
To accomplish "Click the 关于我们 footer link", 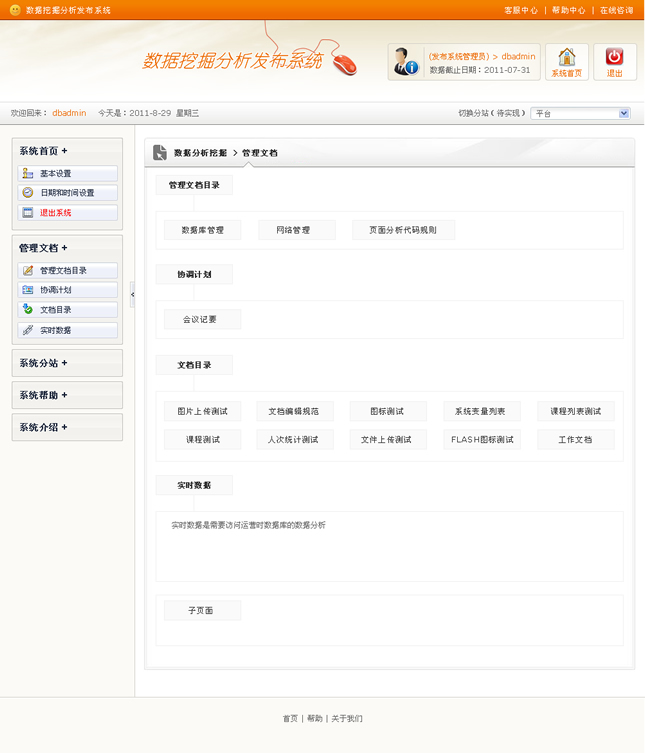I will coord(347,718).
